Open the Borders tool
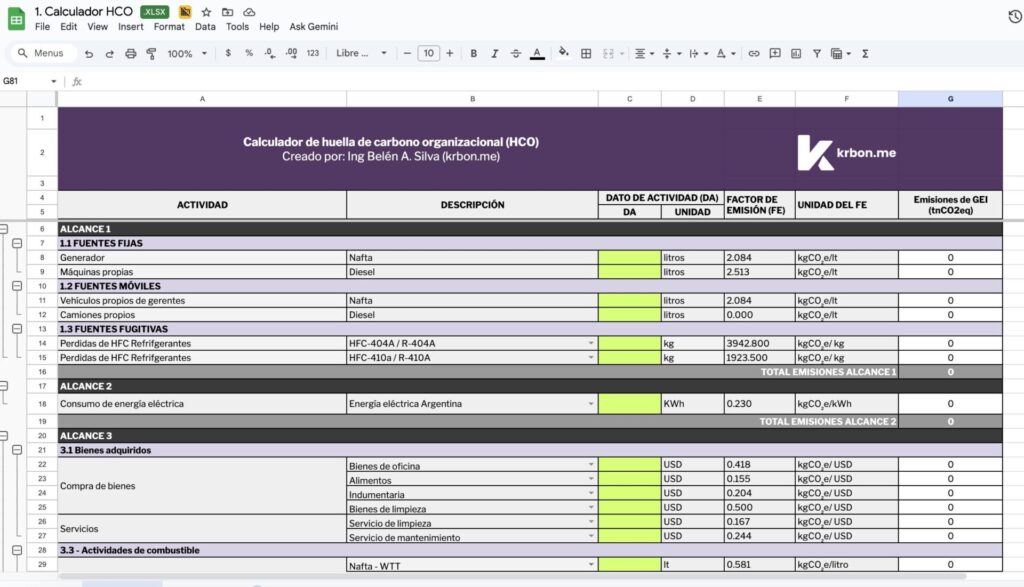The height and width of the screenshot is (587, 1024). point(586,53)
